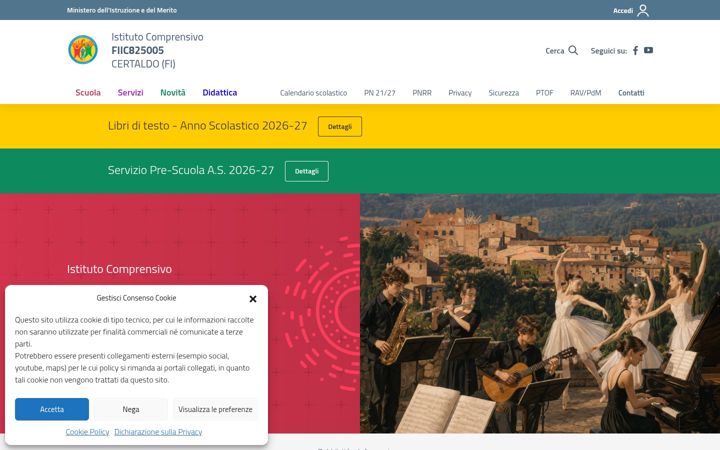The width and height of the screenshot is (720, 450).
Task: Open Ministero dell'Istruzione e del Merito link
Action: click(122, 10)
